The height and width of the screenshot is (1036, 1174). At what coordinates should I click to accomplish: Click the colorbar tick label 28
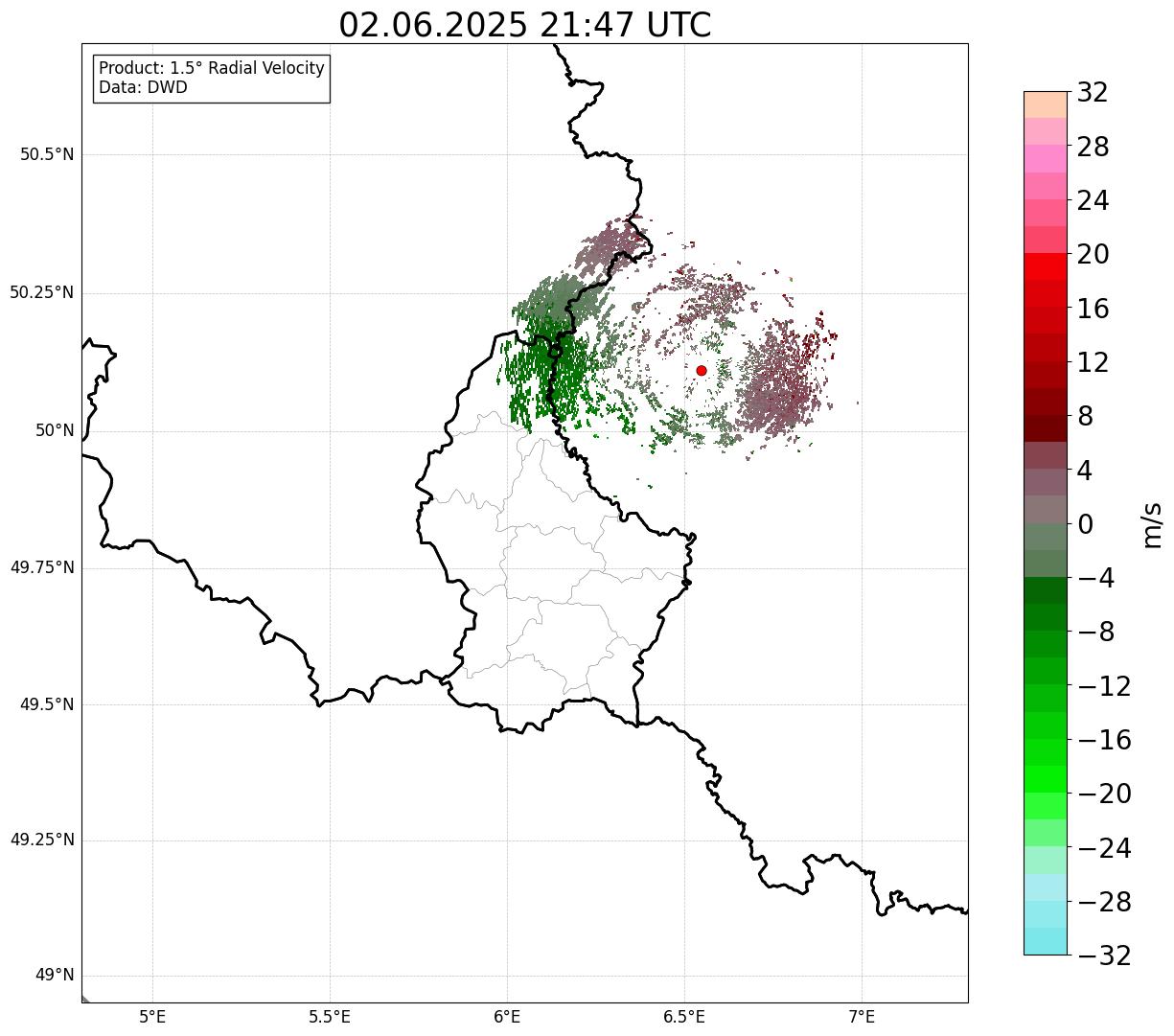coord(1093,148)
